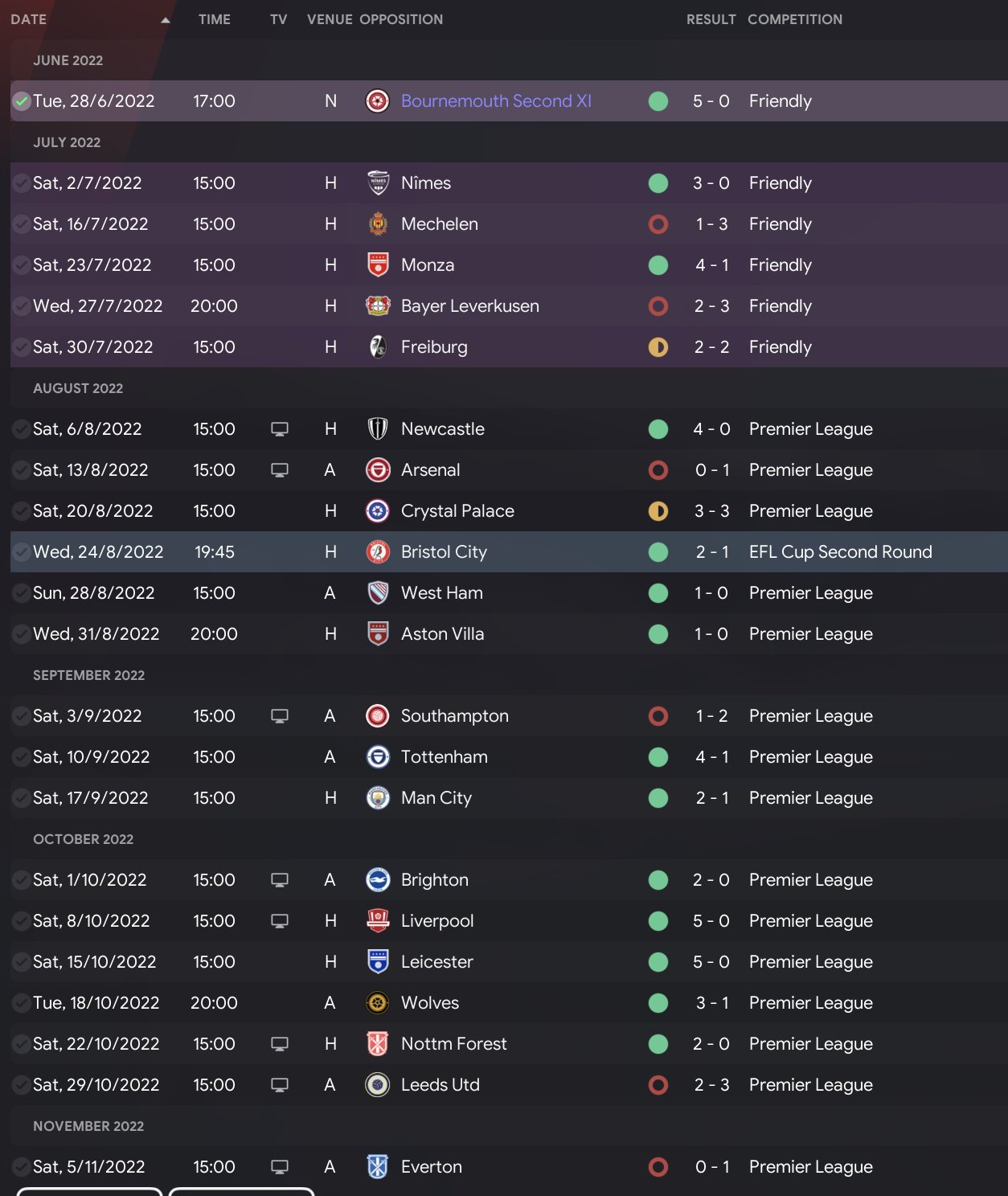Click the green win indicator for Tottenham match
The image size is (1008, 1196).
tap(658, 757)
